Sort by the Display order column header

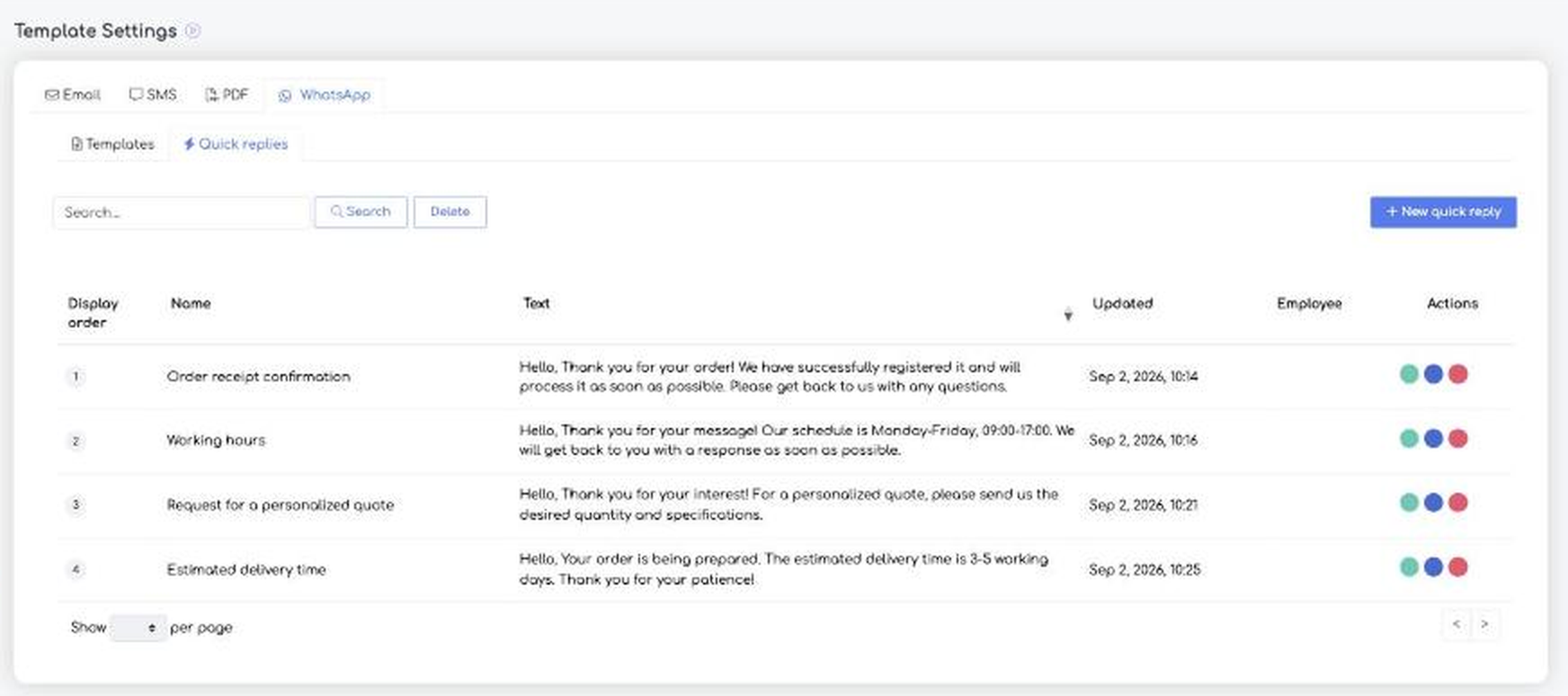(94, 313)
